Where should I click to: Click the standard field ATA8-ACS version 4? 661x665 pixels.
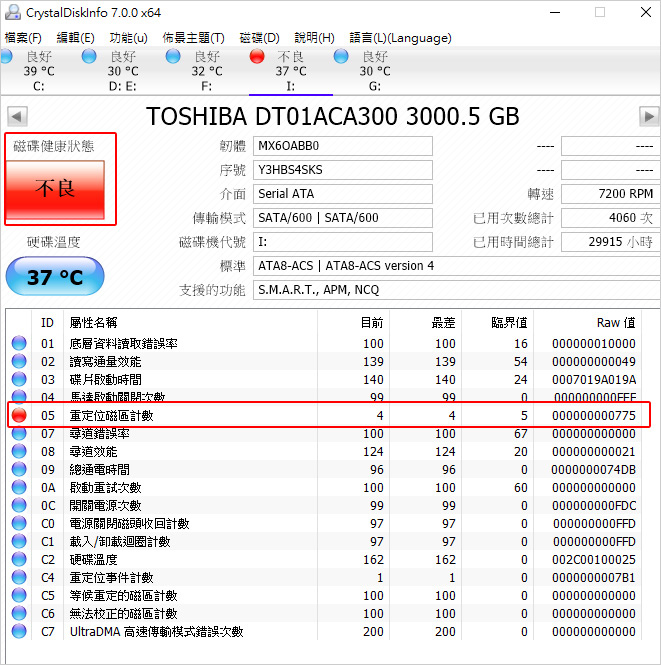(x=457, y=266)
